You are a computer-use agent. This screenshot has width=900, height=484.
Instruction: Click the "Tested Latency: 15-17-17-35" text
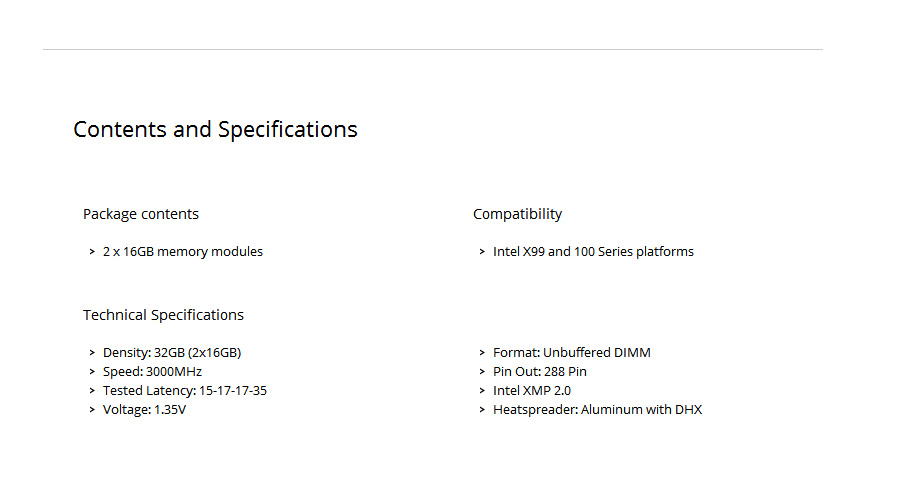click(x=185, y=391)
